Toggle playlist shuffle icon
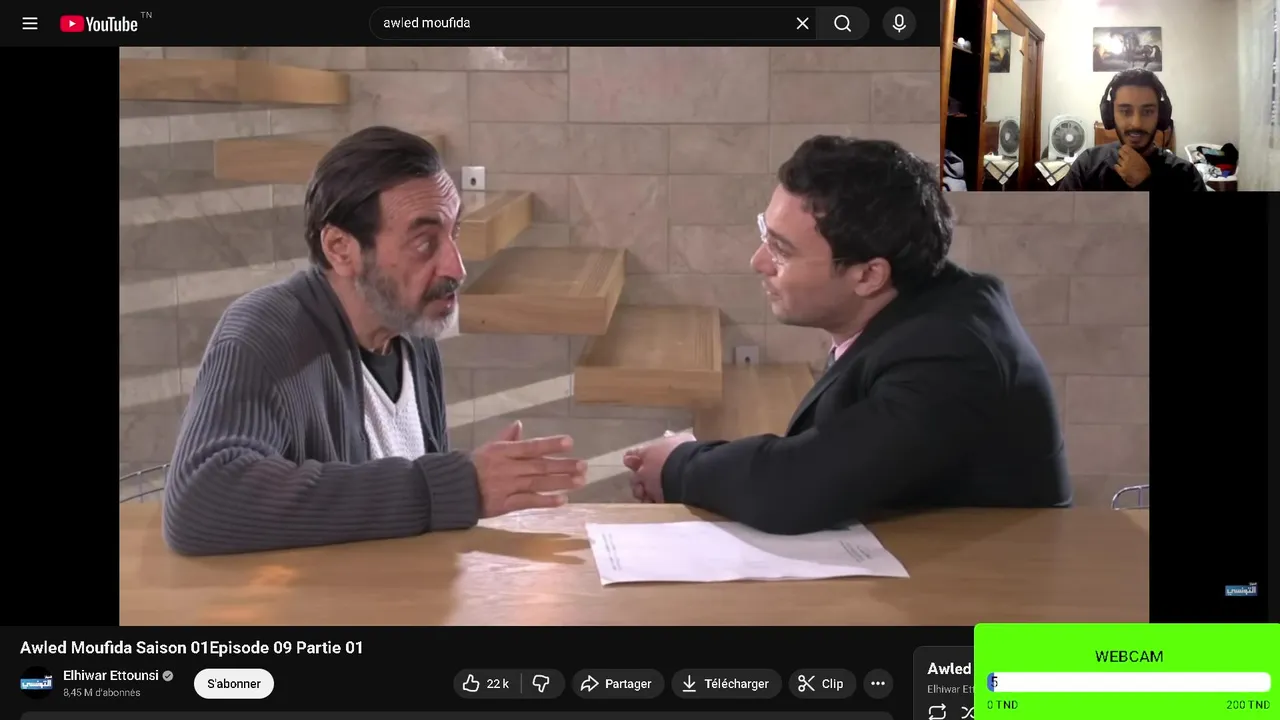This screenshot has width=1280, height=720. [x=967, y=712]
